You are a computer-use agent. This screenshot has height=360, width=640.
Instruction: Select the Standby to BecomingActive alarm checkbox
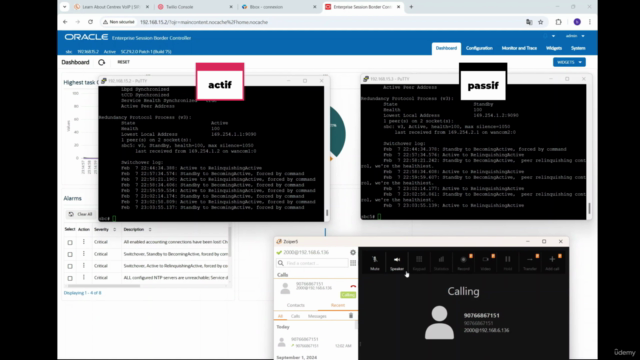coord(70,254)
